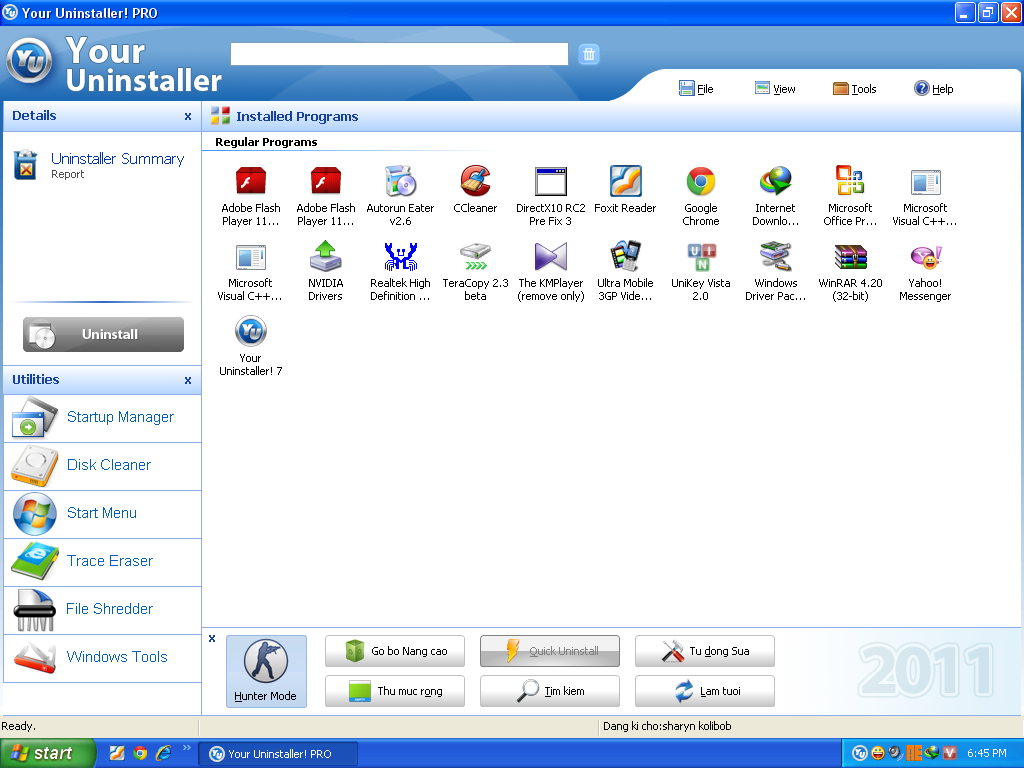Open the Start Menu utility

(102, 514)
